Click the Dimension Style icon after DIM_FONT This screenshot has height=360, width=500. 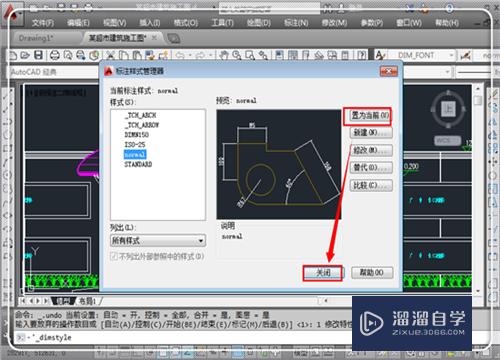click(466, 55)
